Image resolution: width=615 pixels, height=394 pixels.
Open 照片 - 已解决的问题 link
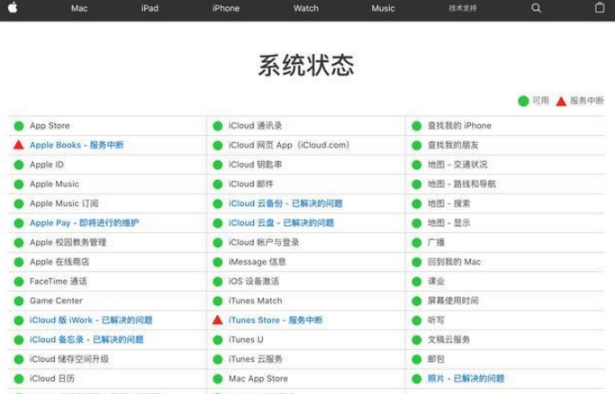coord(466,379)
